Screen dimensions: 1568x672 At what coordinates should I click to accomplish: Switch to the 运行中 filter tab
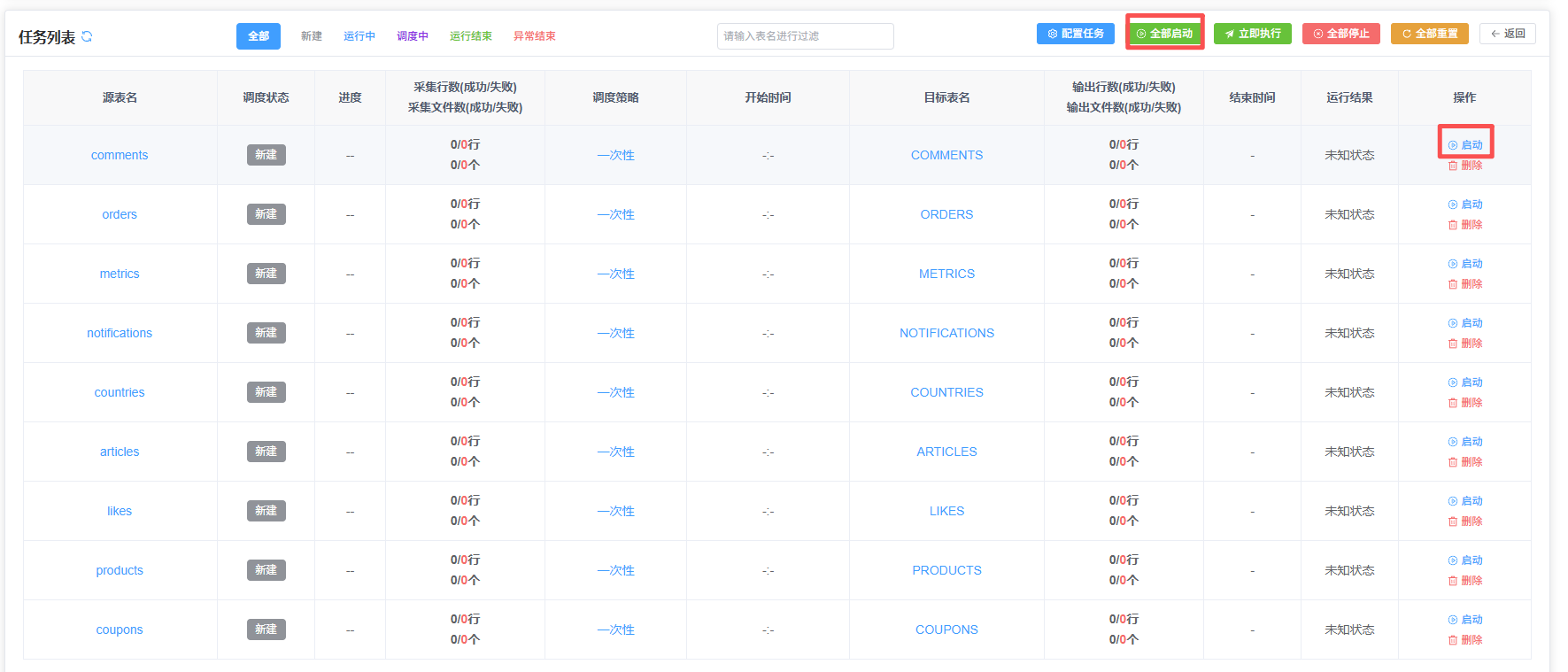[x=359, y=36]
